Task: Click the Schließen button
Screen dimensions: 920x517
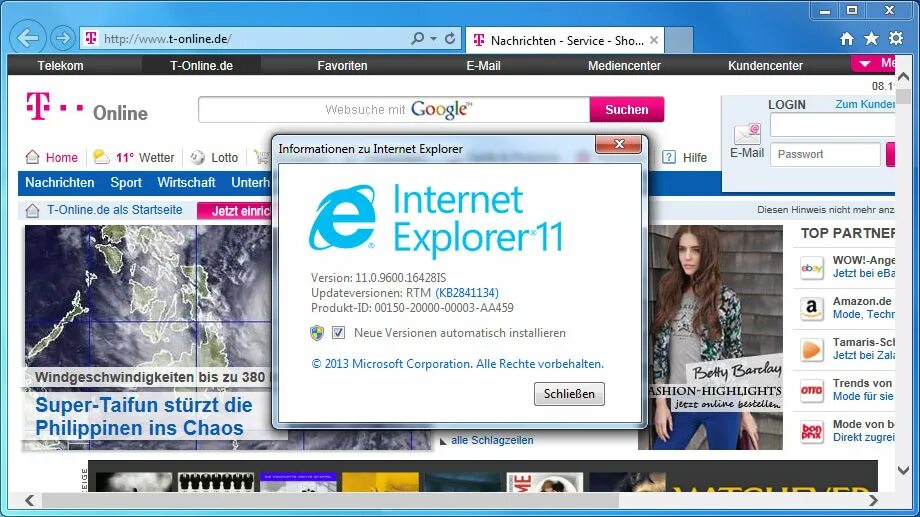Action: (569, 394)
